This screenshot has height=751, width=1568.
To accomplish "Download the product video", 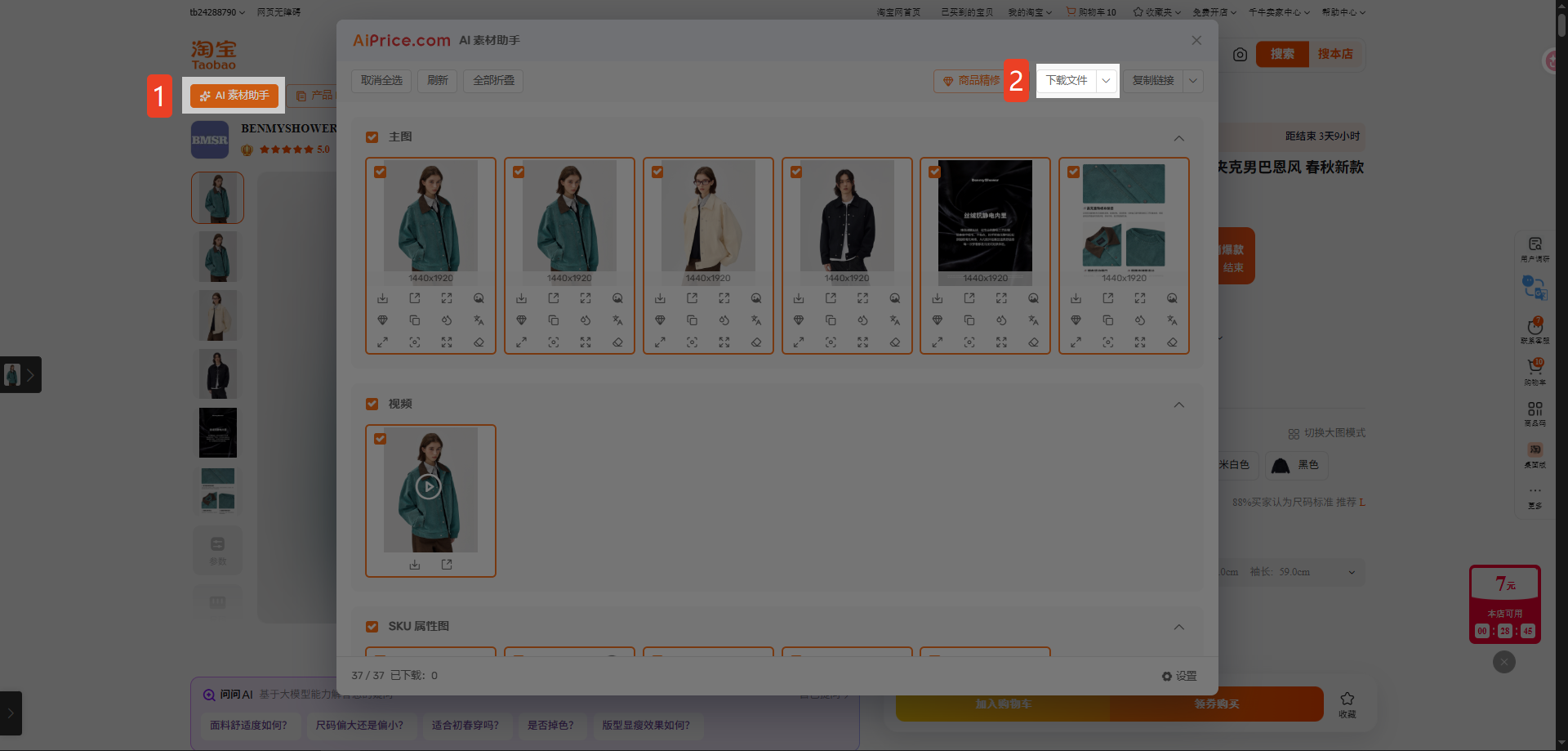I will 415,565.
